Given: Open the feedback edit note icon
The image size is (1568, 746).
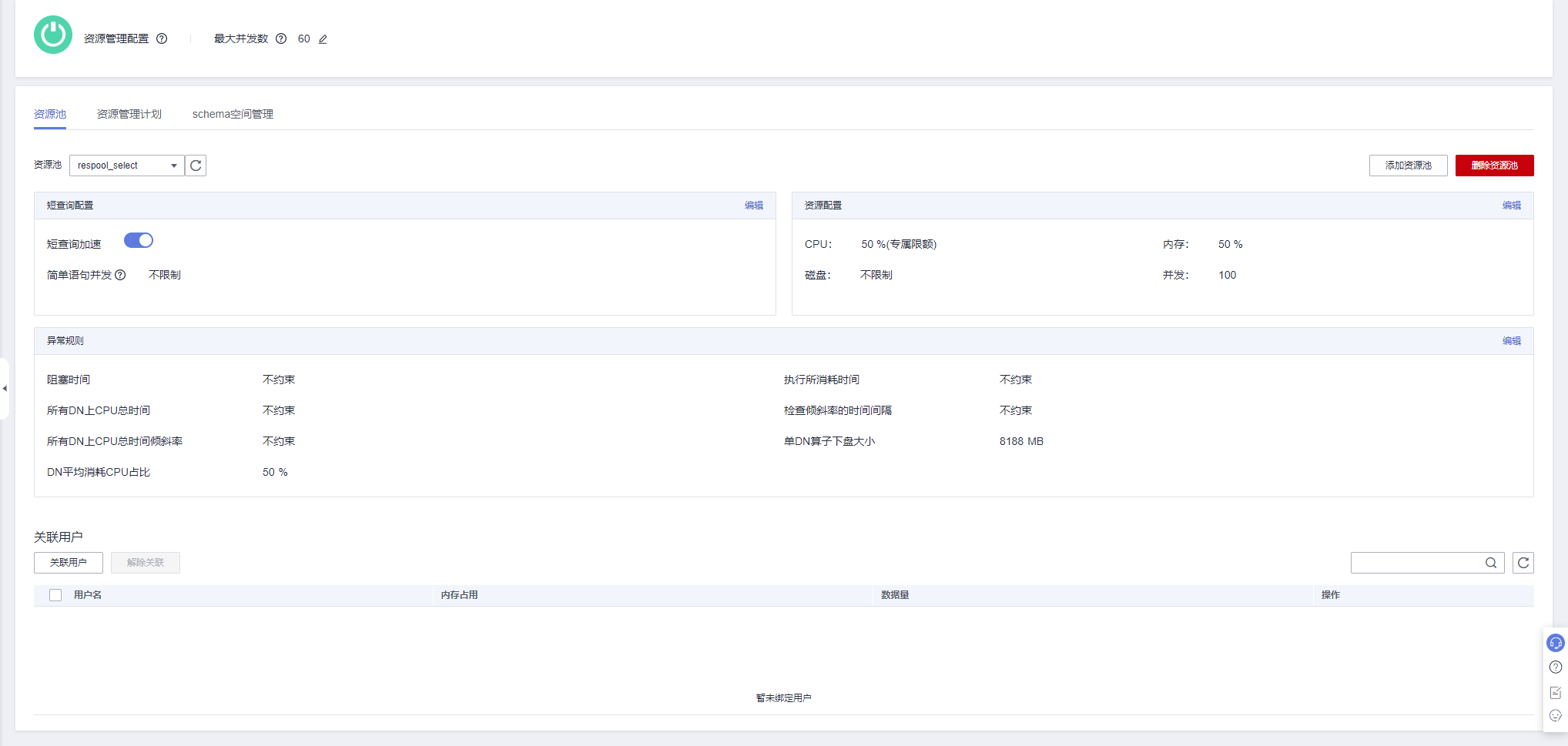Looking at the screenshot, I should (x=1556, y=692).
